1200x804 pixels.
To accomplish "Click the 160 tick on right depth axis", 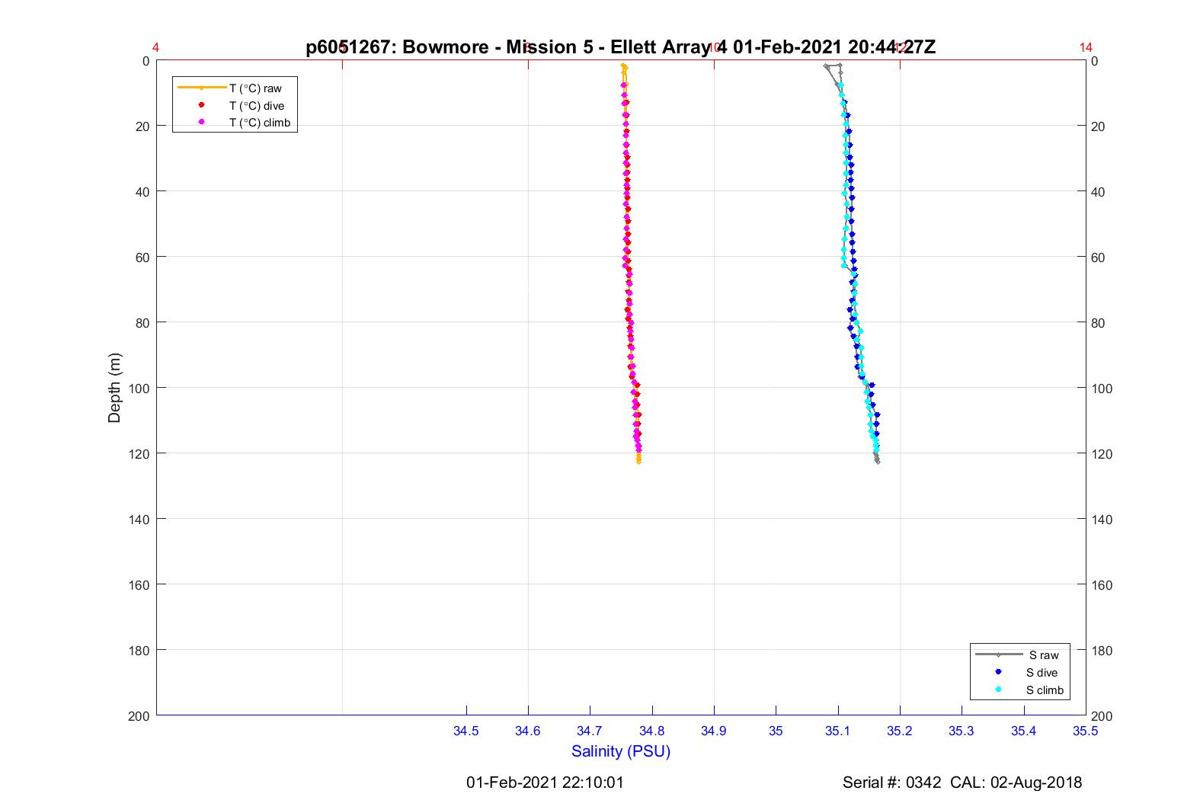I will (x=1102, y=585).
